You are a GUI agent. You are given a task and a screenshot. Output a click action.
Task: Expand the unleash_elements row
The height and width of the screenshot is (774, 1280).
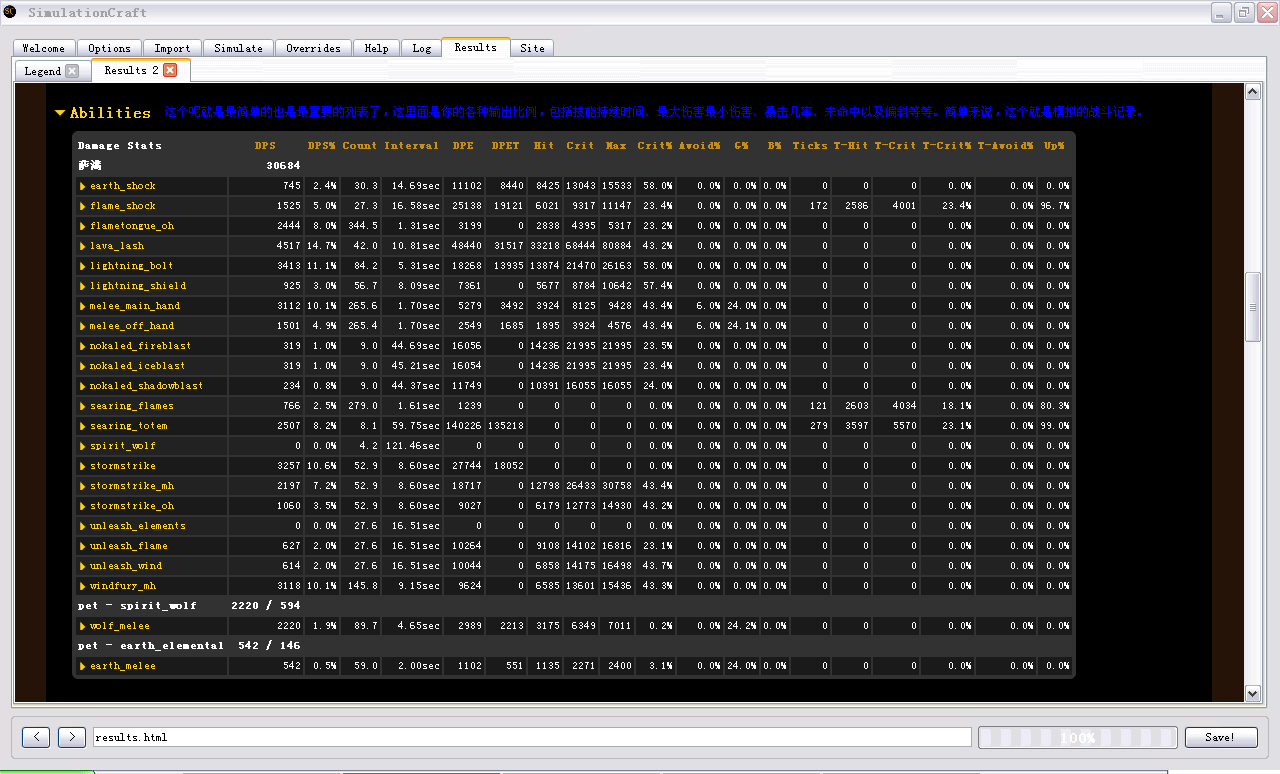click(x=83, y=526)
